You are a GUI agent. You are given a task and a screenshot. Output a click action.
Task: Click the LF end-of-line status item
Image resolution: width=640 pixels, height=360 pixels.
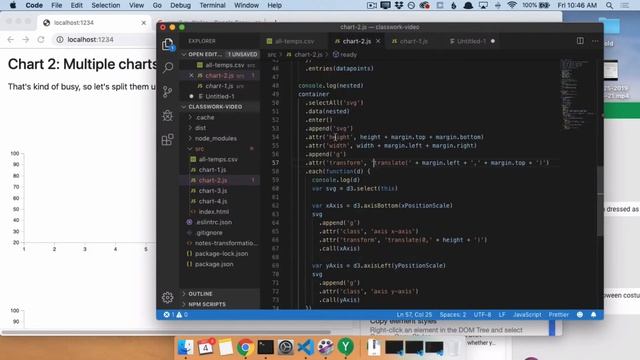[502, 315]
